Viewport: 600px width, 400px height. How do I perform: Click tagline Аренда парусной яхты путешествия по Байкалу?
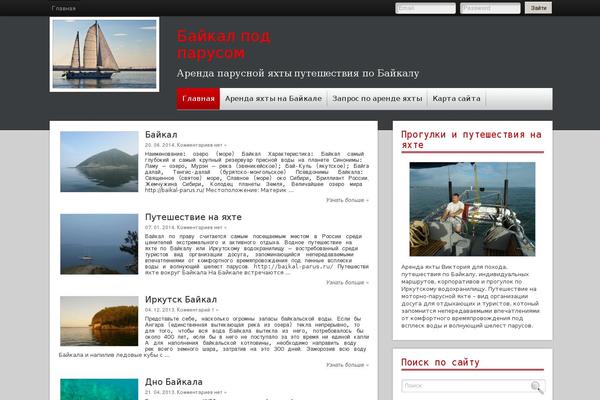click(x=298, y=73)
